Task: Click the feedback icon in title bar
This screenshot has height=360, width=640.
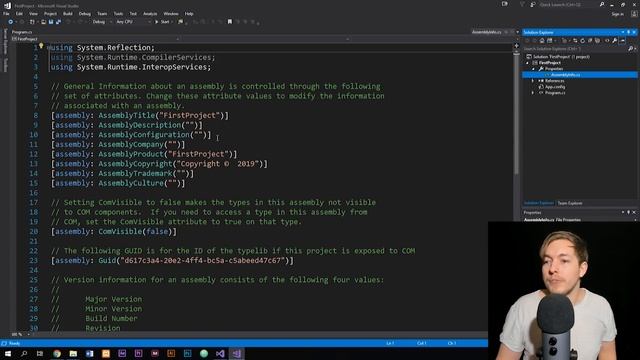Action: click(533, 4)
